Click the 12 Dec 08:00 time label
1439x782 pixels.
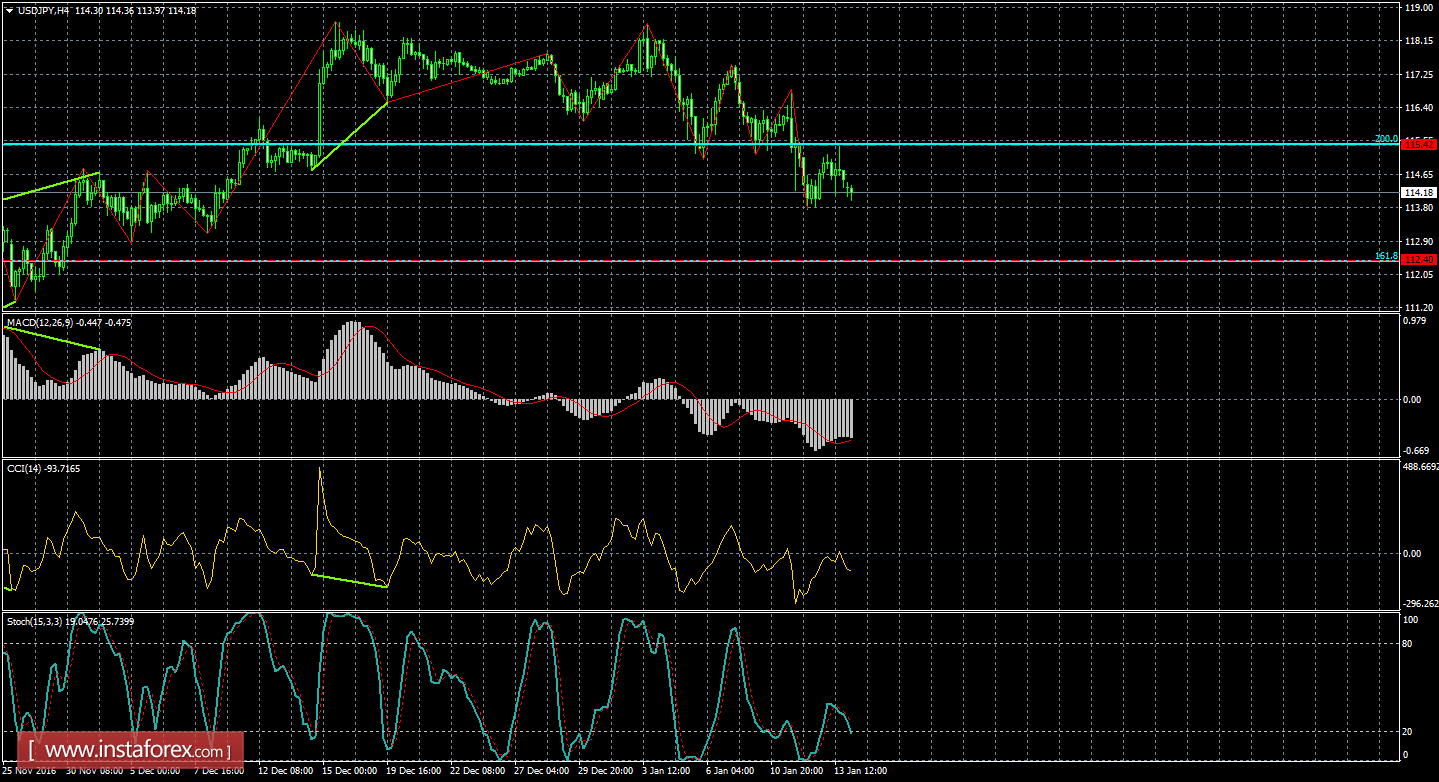(288, 772)
